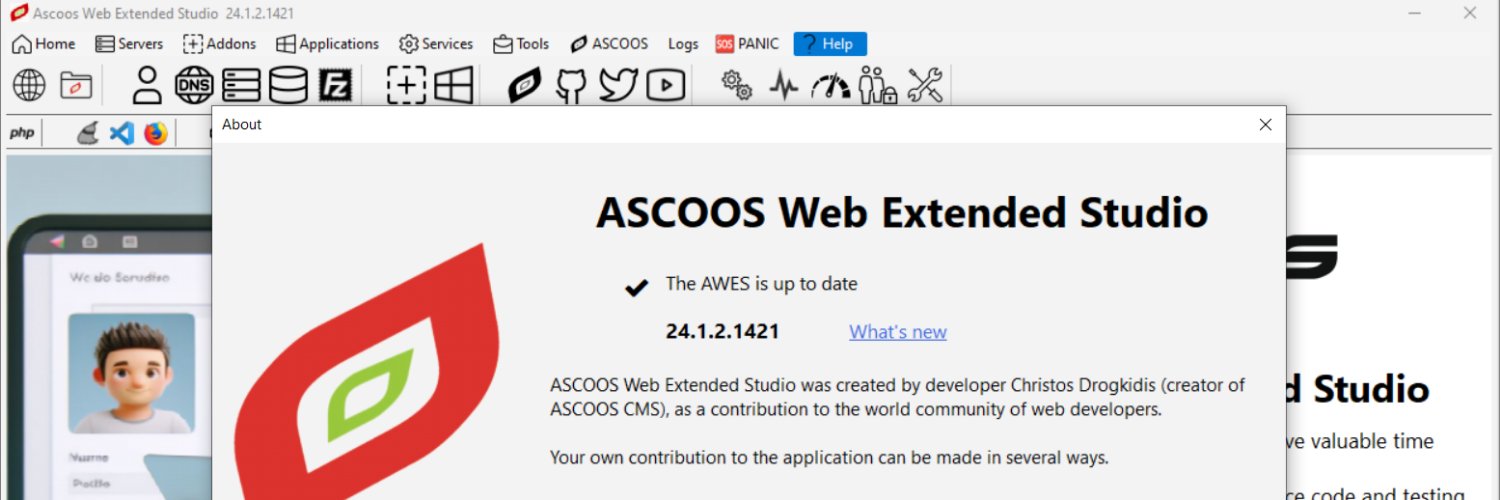This screenshot has height=500, width=1500.
Task: Click version number 24.1.2.1421 in About dialog
Action: [723, 332]
